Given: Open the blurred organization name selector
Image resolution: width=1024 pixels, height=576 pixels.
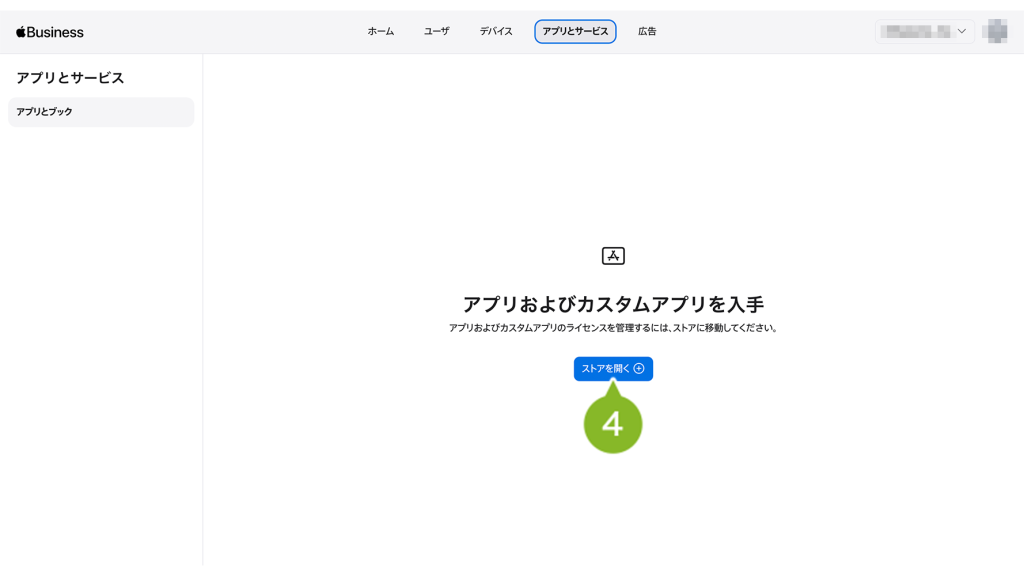Looking at the screenshot, I should (914, 31).
